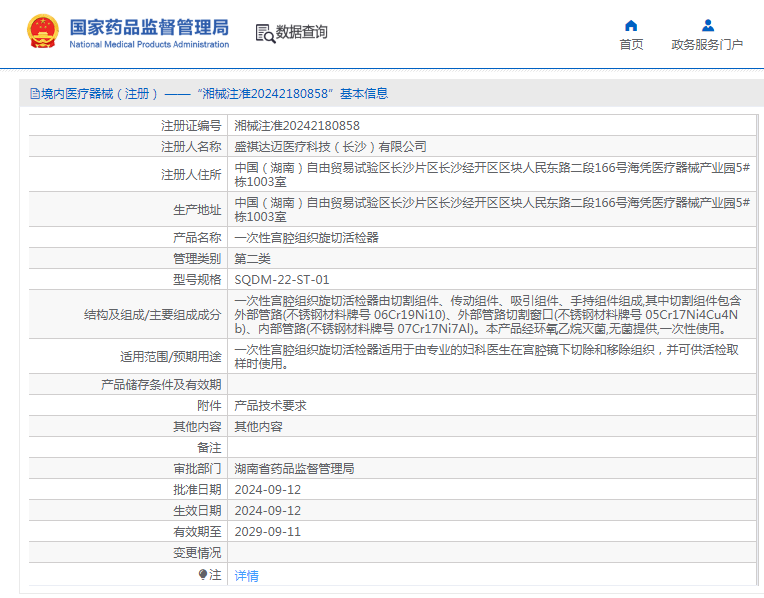Open the 数据查询 search icon
Screen dimensions: 764x598
265,33
